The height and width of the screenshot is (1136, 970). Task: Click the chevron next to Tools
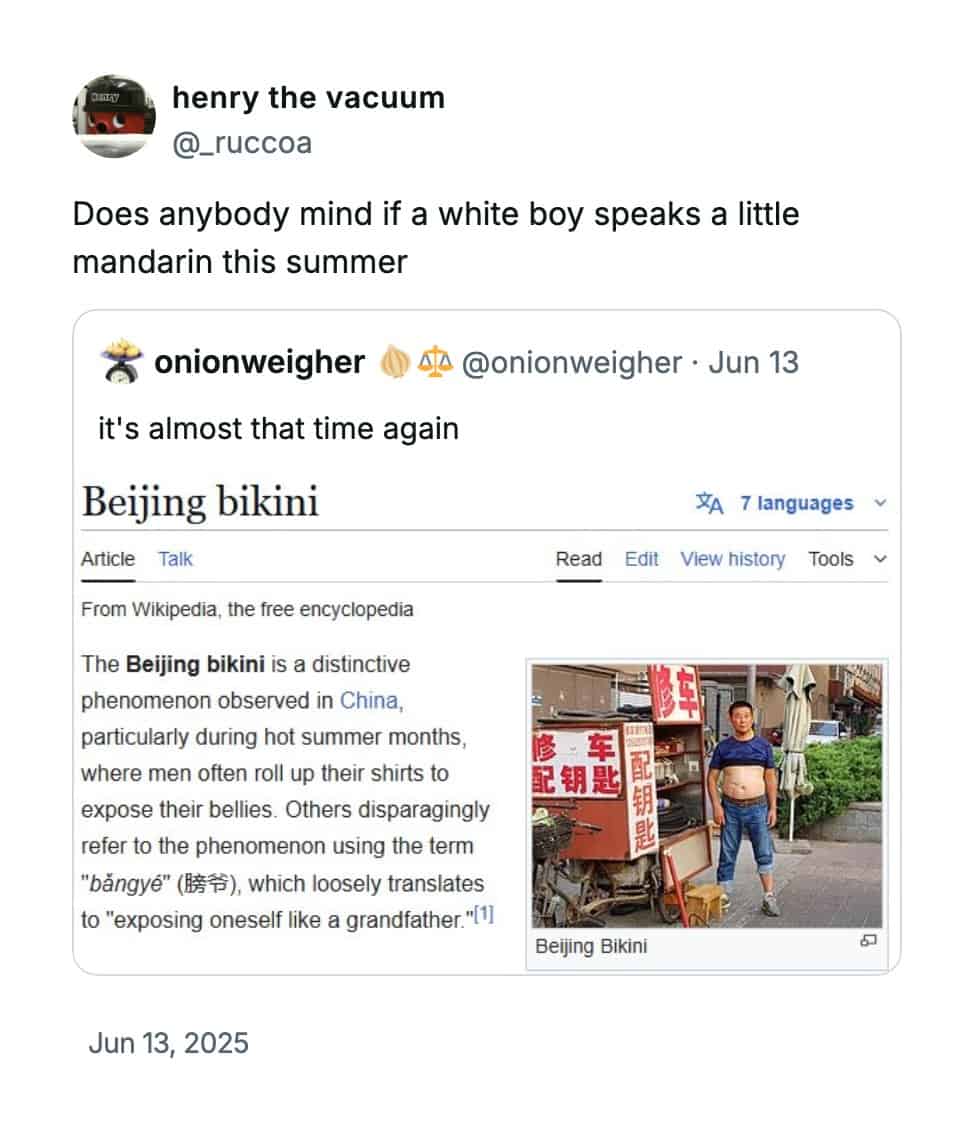[880, 559]
